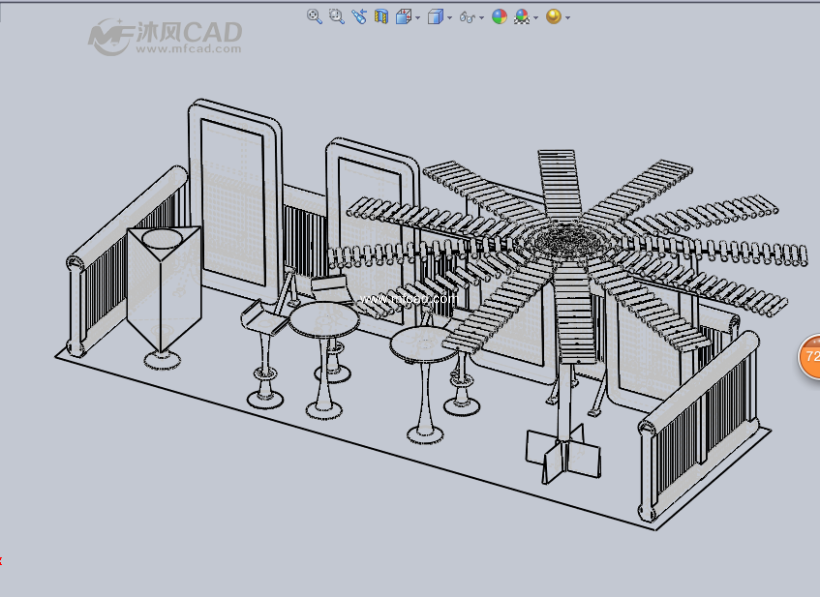Select the round table in the 3D viewport

(326, 320)
